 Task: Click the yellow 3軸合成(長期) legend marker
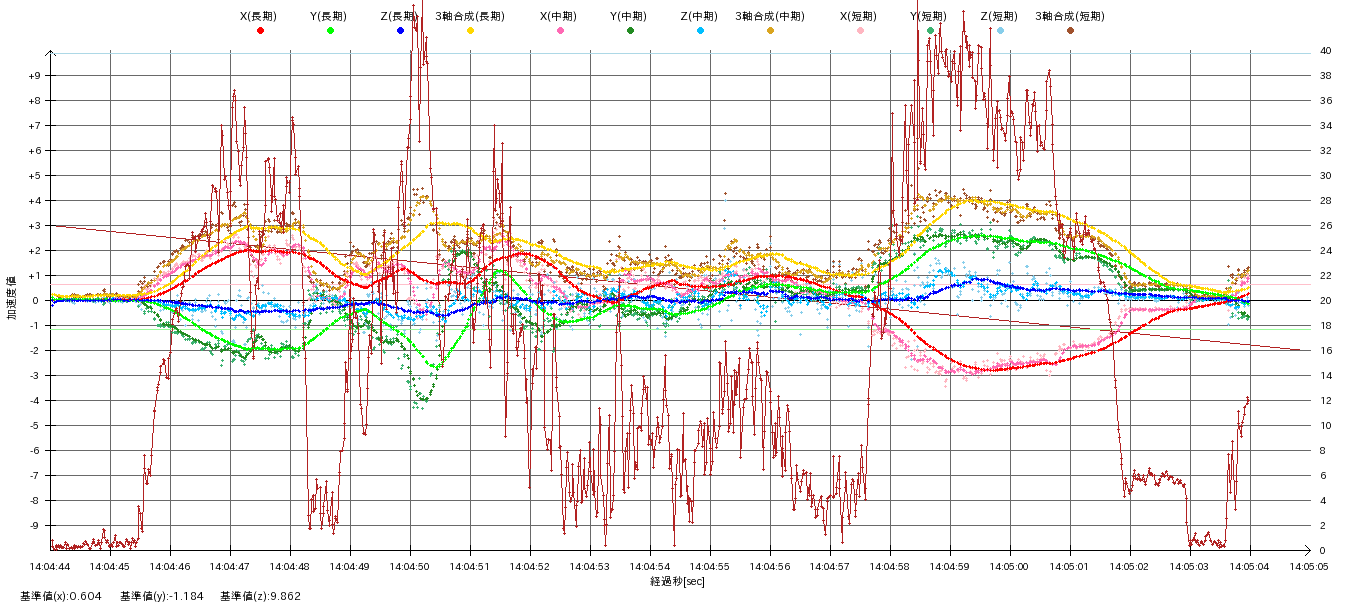point(470,31)
